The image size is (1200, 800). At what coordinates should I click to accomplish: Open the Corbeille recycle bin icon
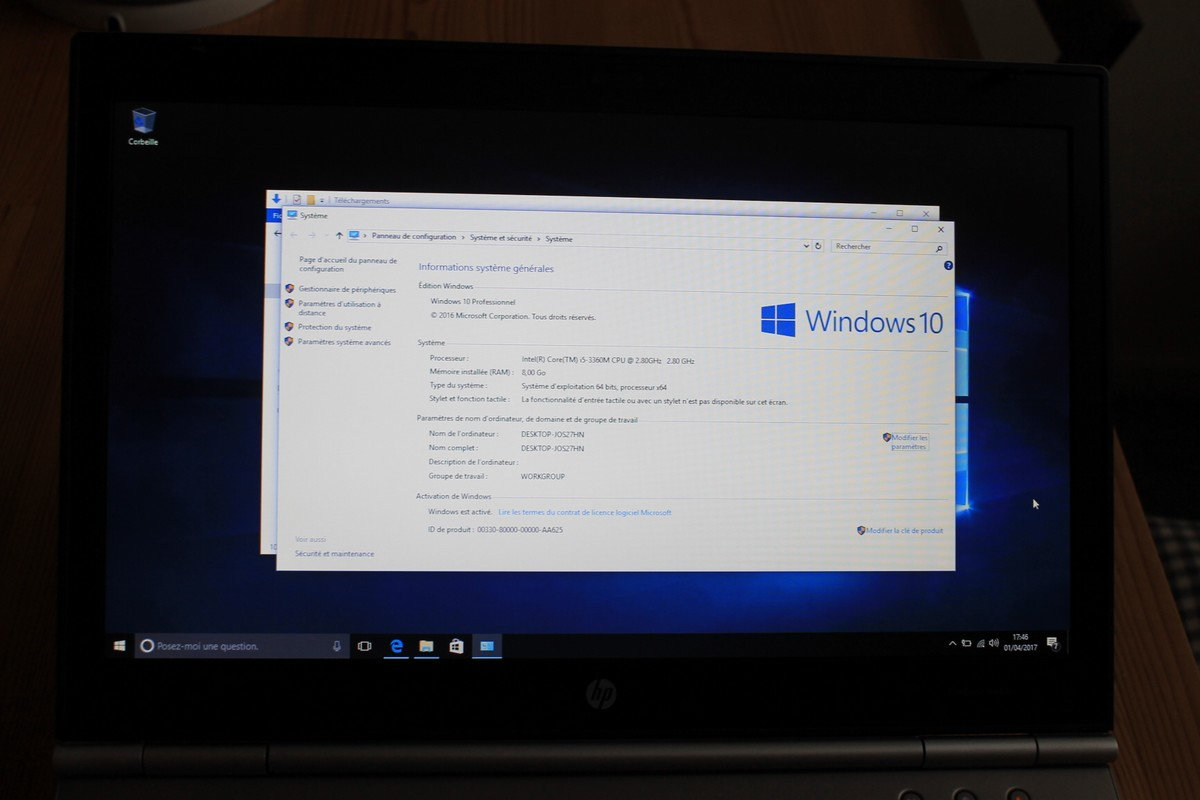tap(143, 127)
